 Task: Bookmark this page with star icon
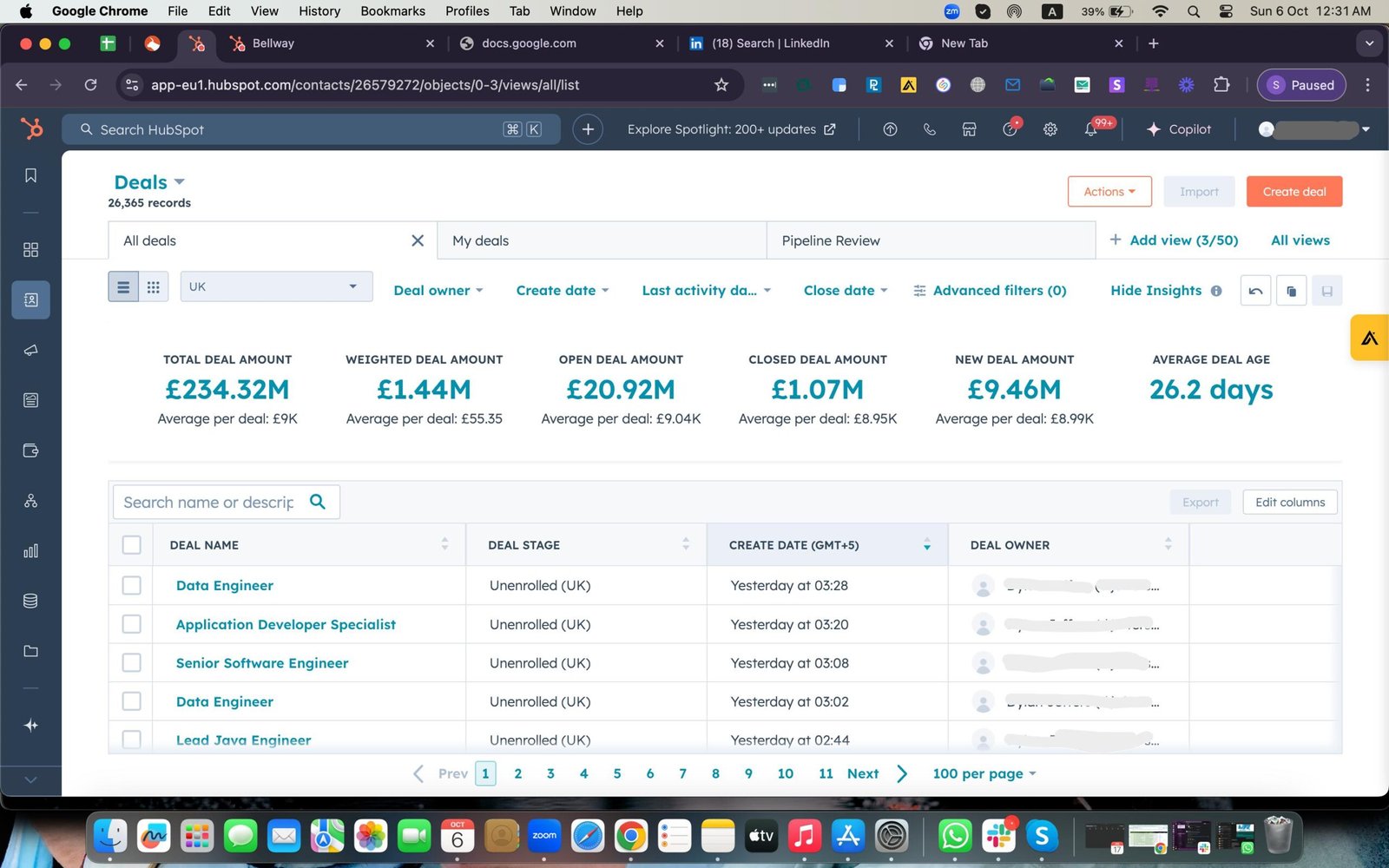point(721,85)
